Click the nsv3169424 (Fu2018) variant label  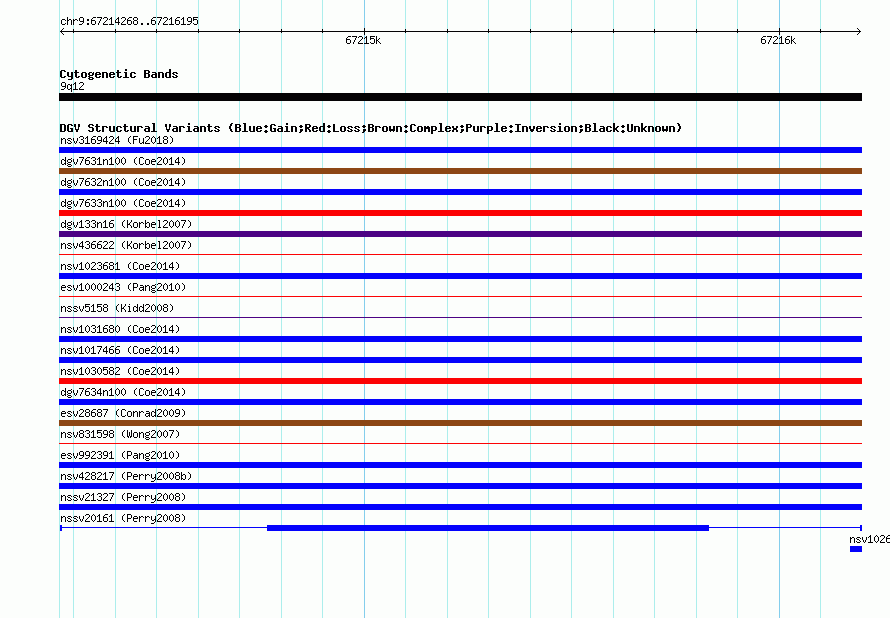[x=117, y=140]
